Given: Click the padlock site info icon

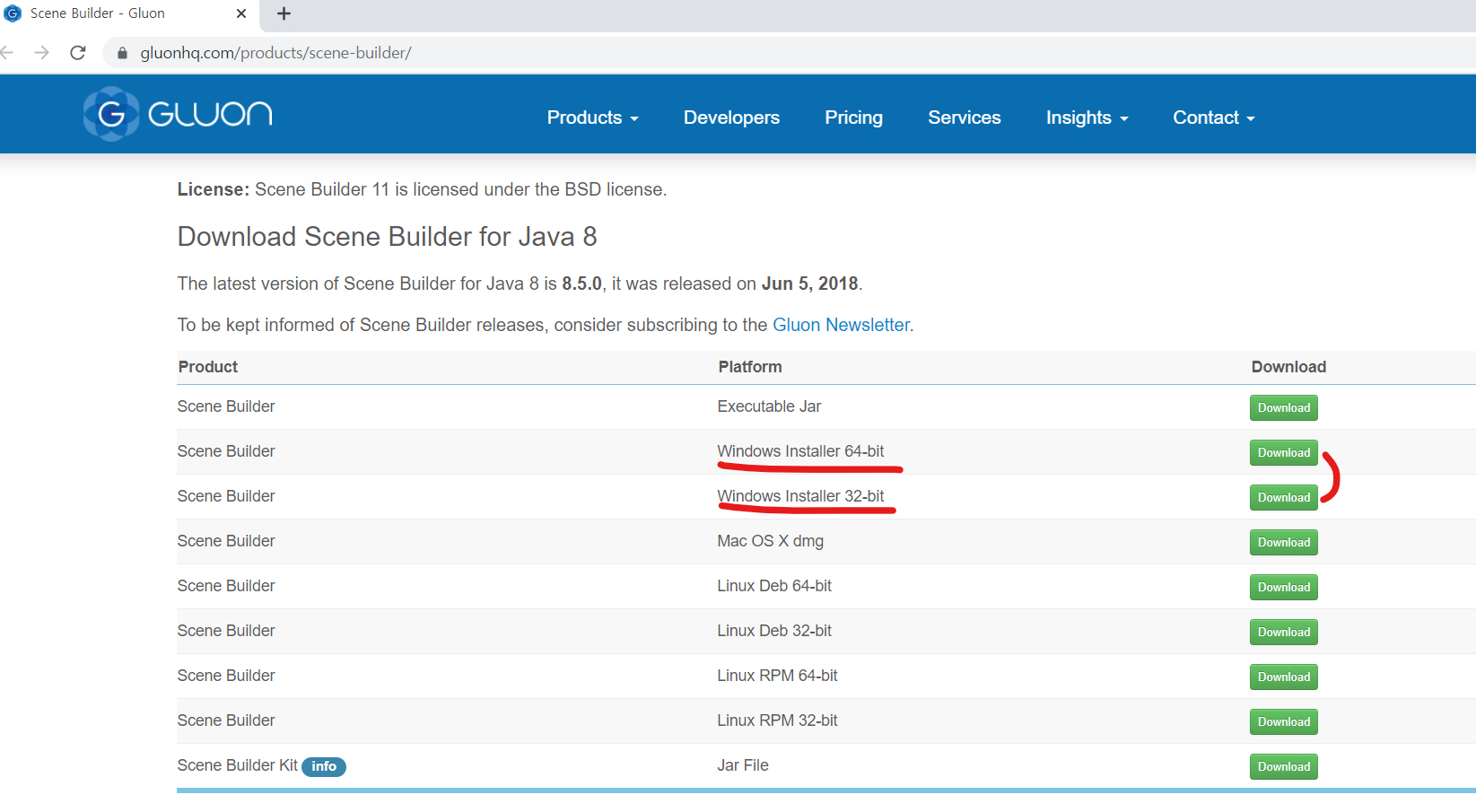Looking at the screenshot, I should point(122,53).
